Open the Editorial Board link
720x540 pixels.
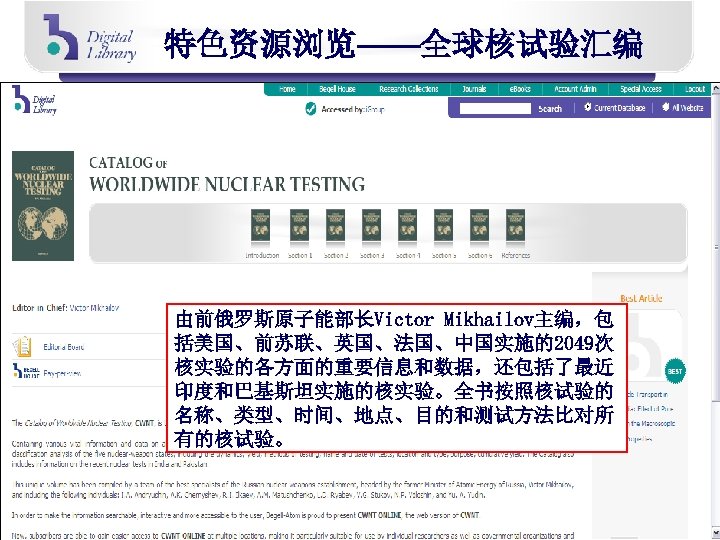click(63, 347)
